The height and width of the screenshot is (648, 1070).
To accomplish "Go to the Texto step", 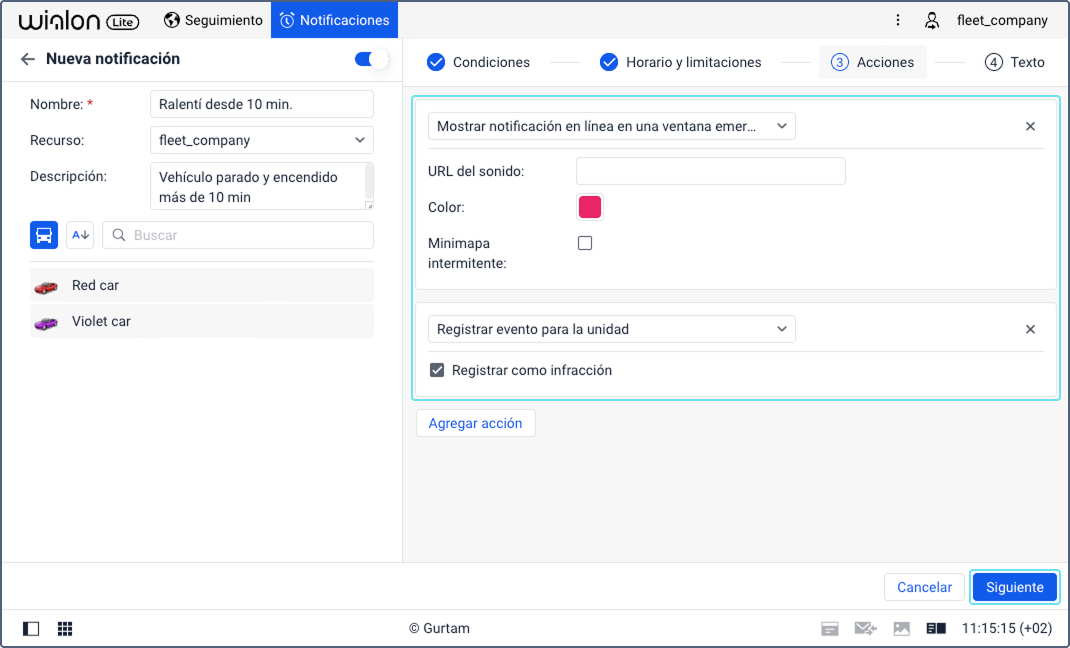I will click(1014, 62).
